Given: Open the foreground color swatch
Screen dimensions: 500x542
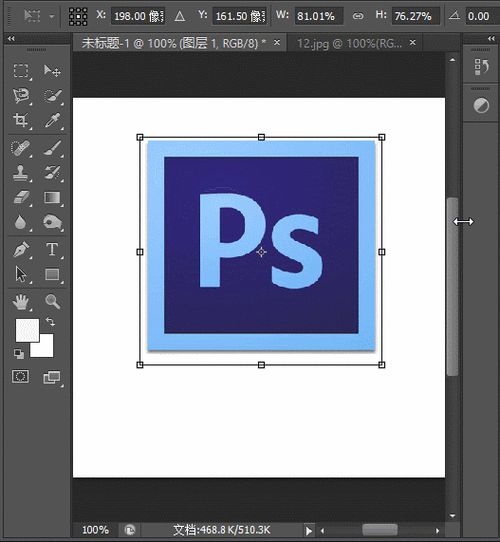Looking at the screenshot, I should coord(27,330).
